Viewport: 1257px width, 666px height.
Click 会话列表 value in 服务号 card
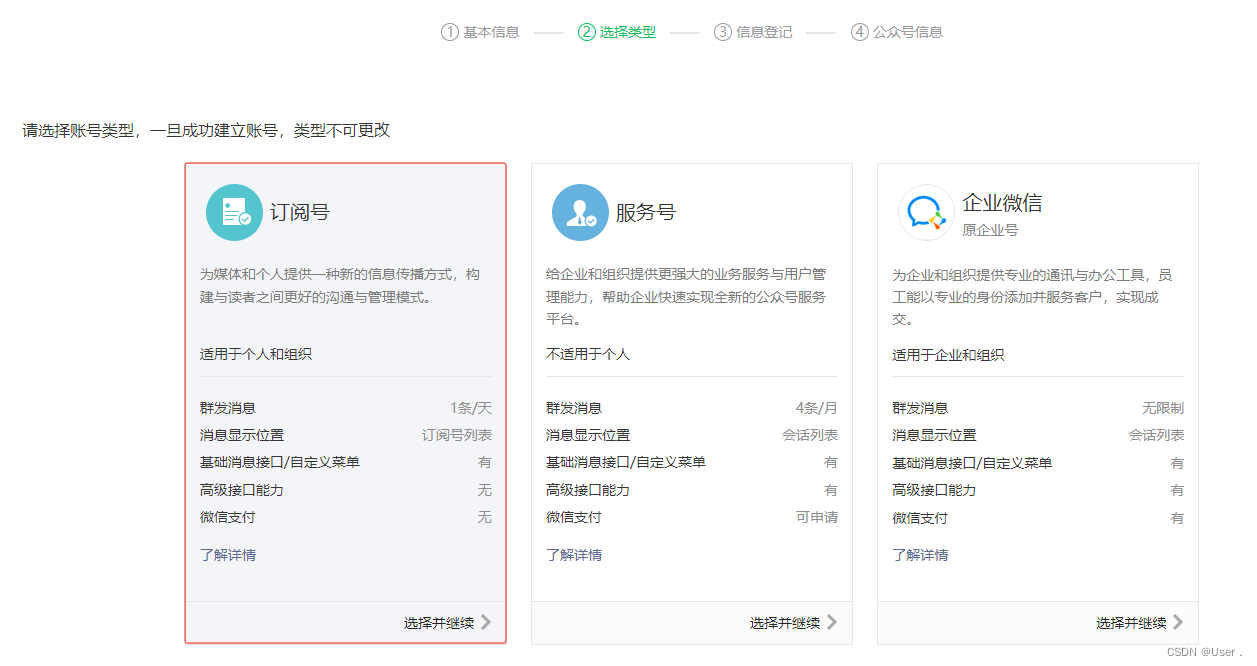[x=810, y=435]
